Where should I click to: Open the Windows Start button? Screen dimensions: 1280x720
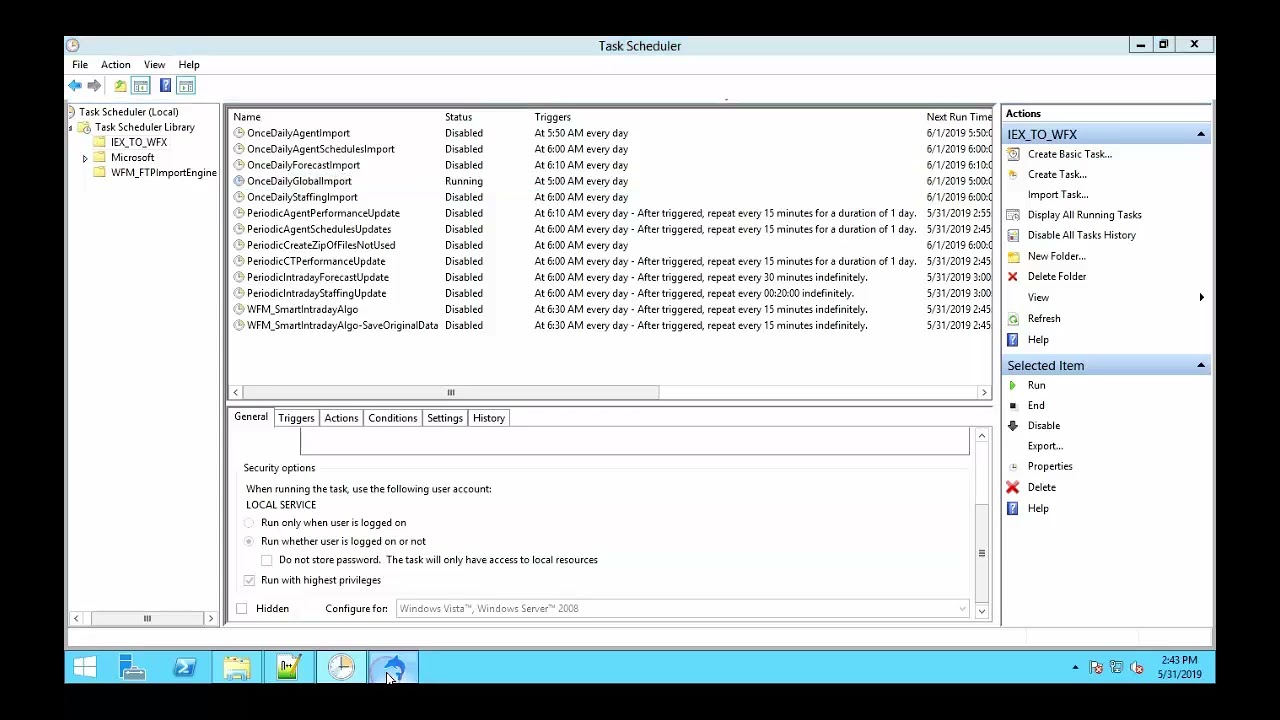[84, 667]
